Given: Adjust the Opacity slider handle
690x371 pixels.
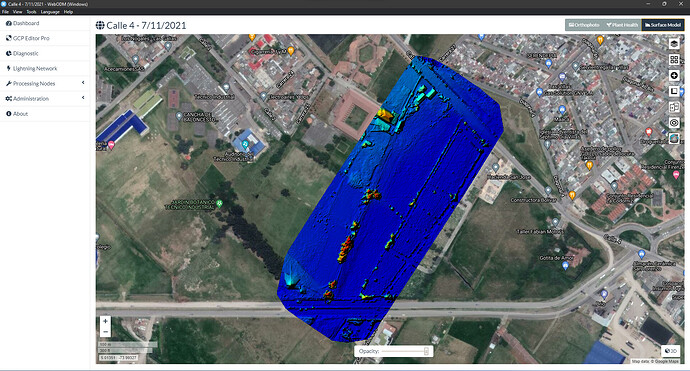Looking at the screenshot, I should (x=426, y=351).
